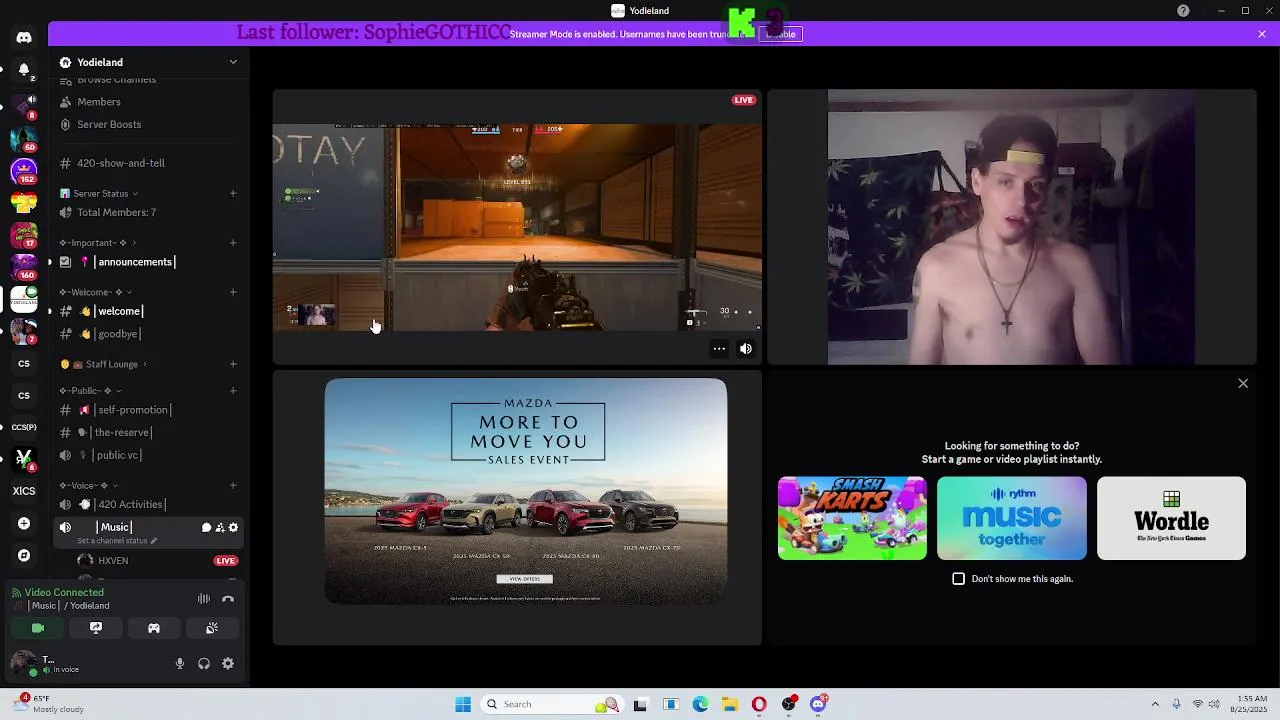Screen dimensions: 1280x720
Task: Click the Add a Server plus icon
Action: (x=24, y=523)
